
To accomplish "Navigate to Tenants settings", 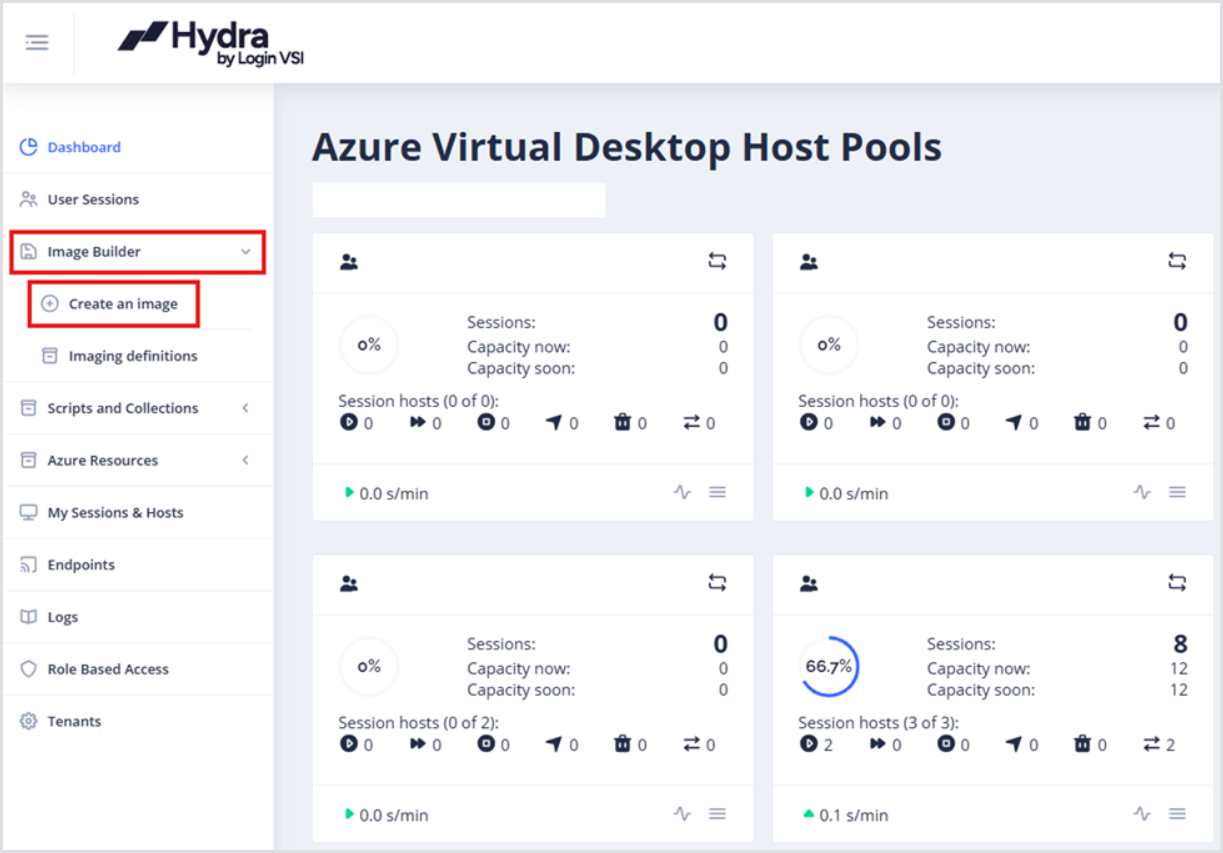I will click(74, 721).
